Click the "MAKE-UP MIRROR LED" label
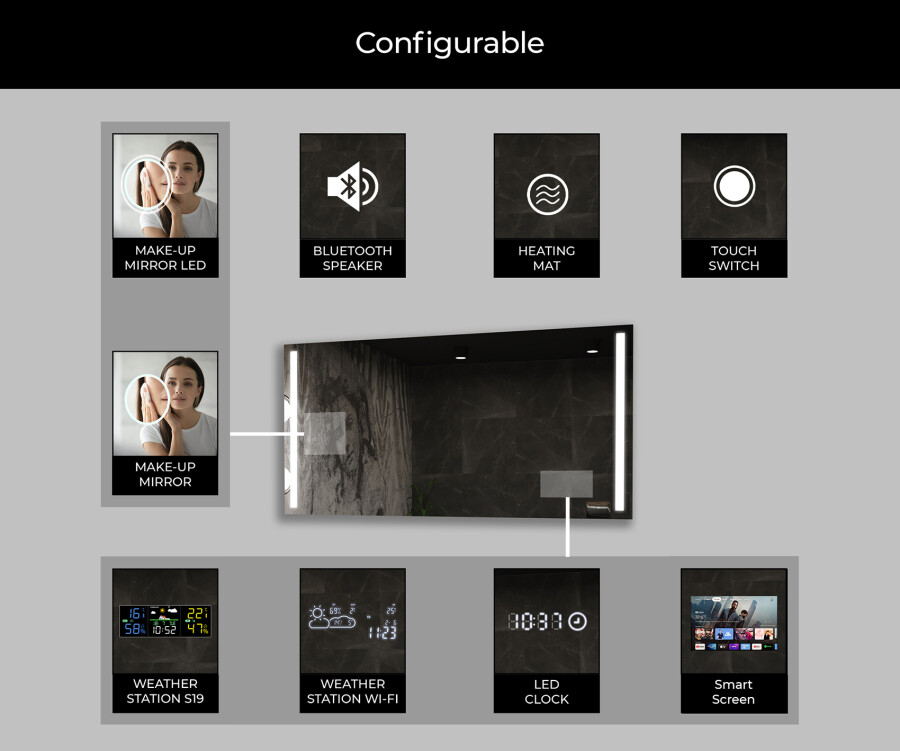900x751 pixels. (165, 258)
